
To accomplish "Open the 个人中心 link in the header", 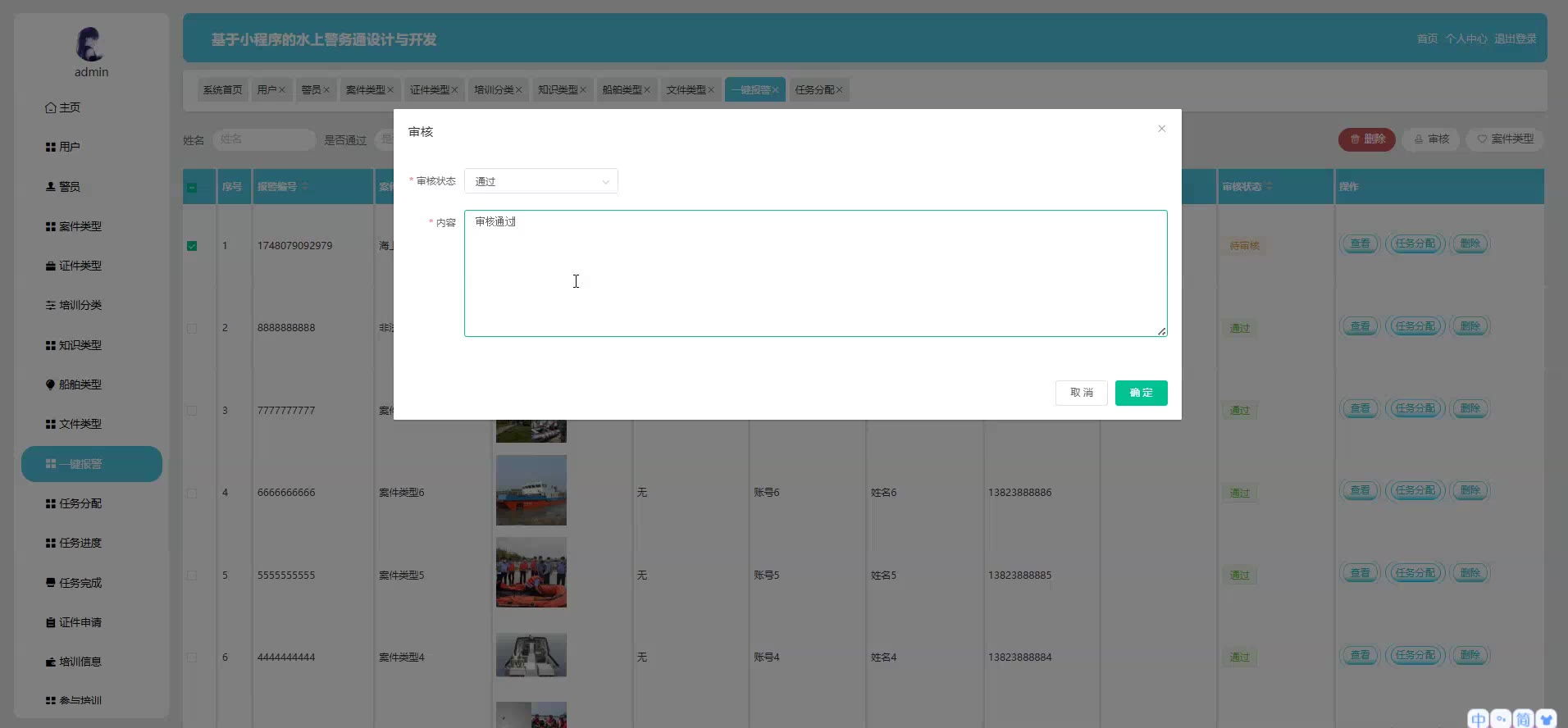I will point(1466,39).
